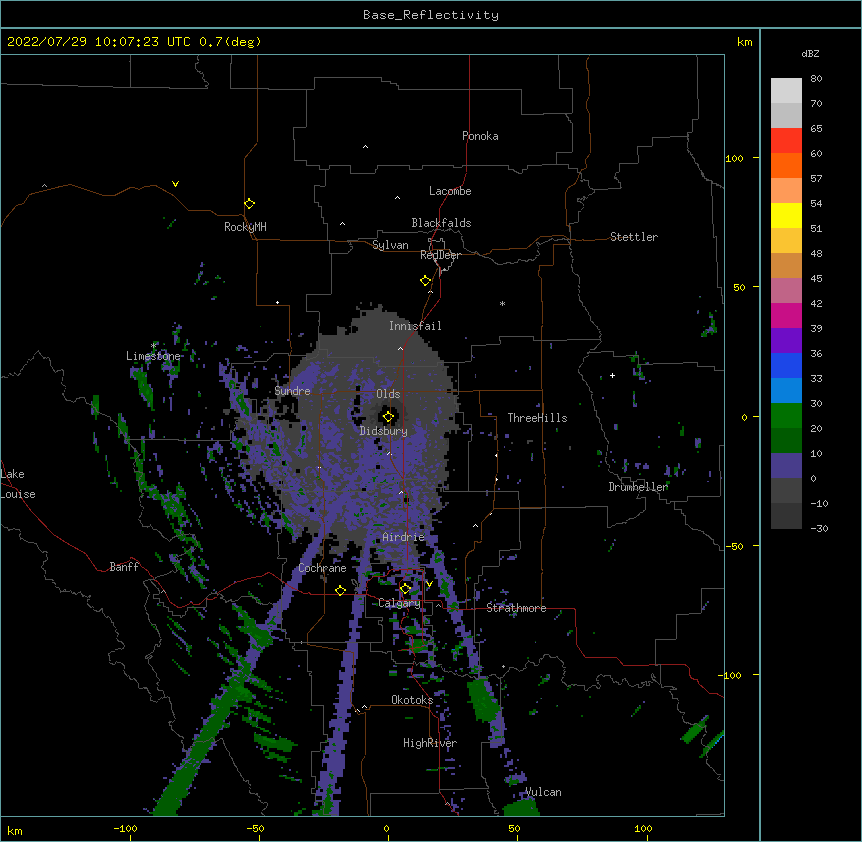
Task: Click the green 20-30 dBZ legend swatch
Action: pos(786,416)
